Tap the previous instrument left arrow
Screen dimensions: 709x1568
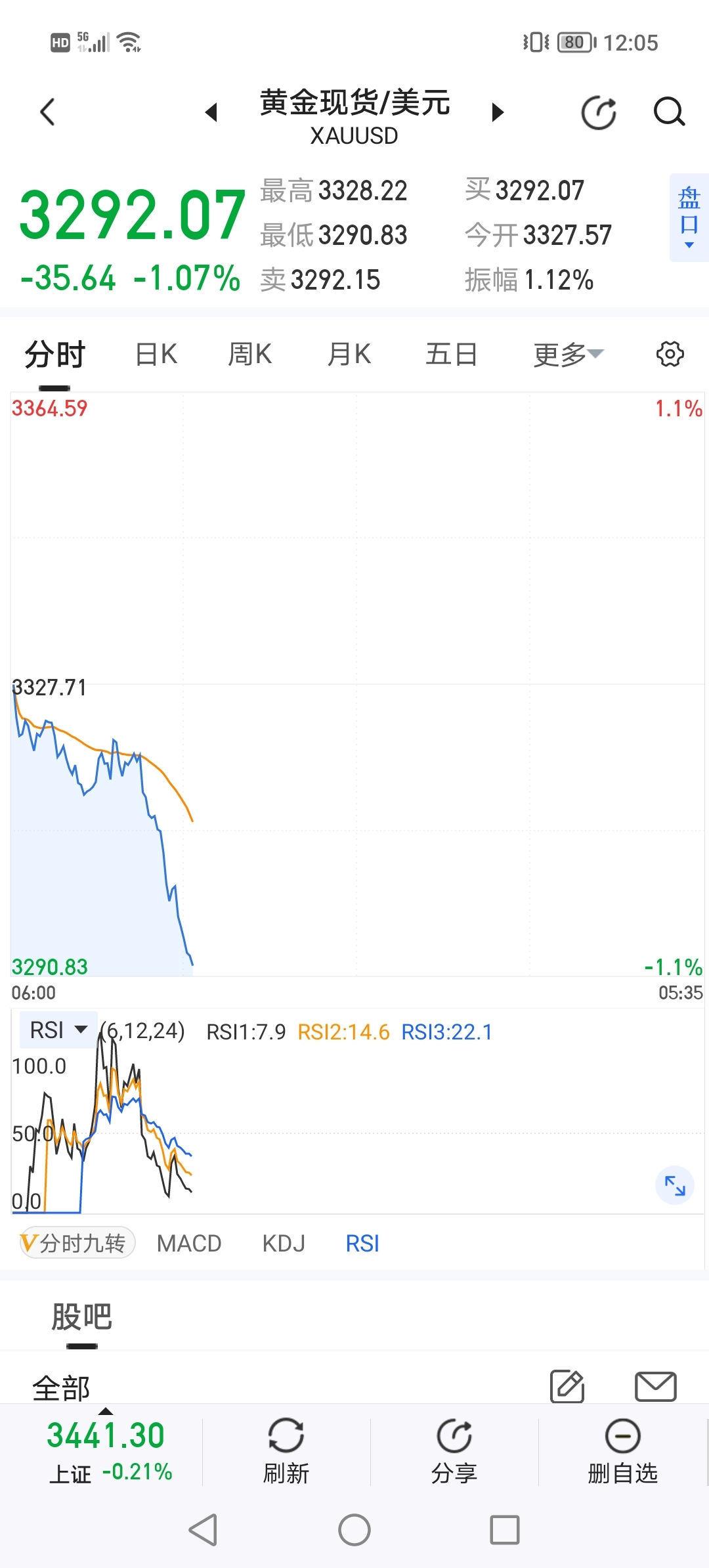click(x=211, y=112)
